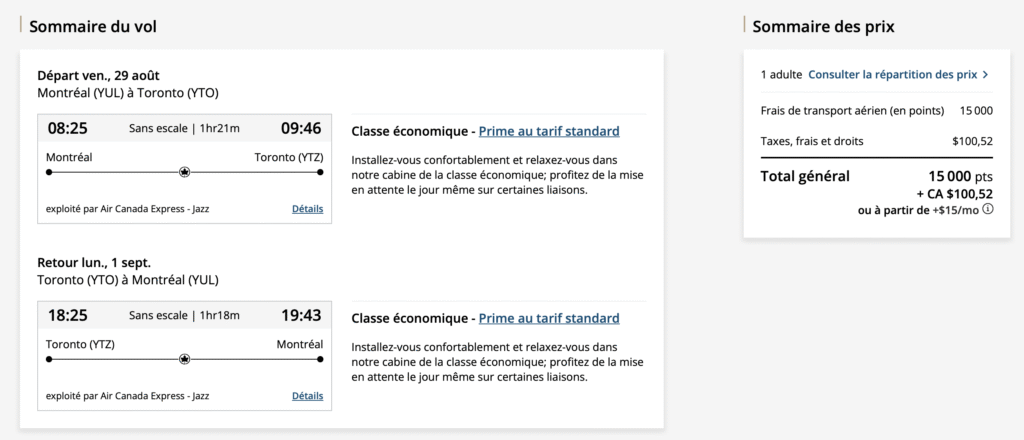Click the 19:43 return arrival time

[x=300, y=315]
